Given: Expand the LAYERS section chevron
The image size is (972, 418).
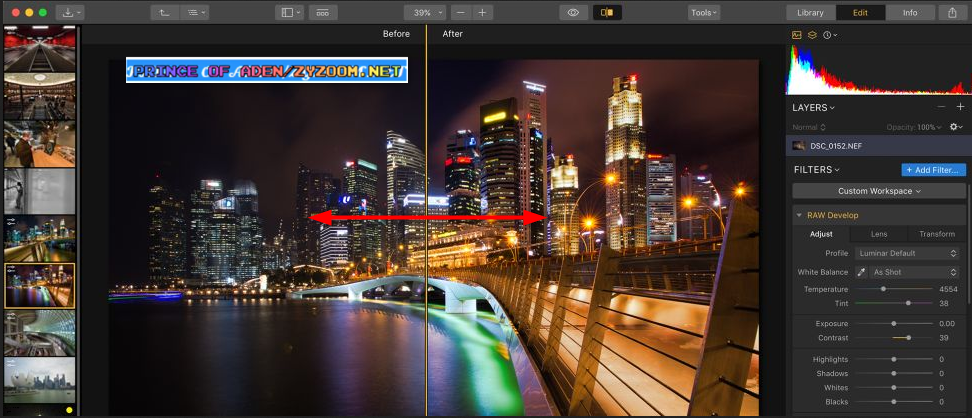Looking at the screenshot, I should click(x=833, y=108).
